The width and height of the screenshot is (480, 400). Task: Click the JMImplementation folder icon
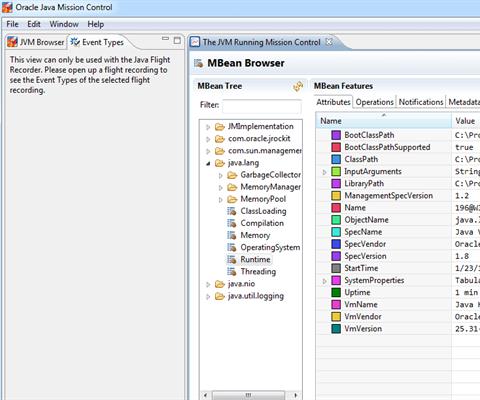220,127
